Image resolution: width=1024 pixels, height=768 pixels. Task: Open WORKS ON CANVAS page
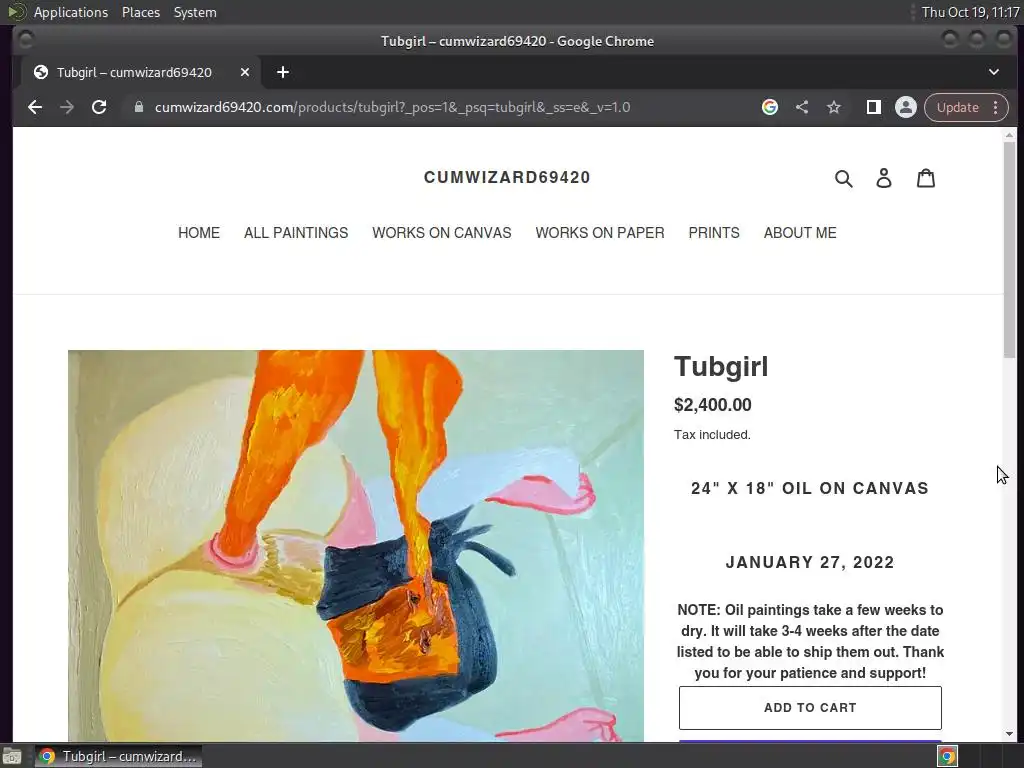pos(441,233)
